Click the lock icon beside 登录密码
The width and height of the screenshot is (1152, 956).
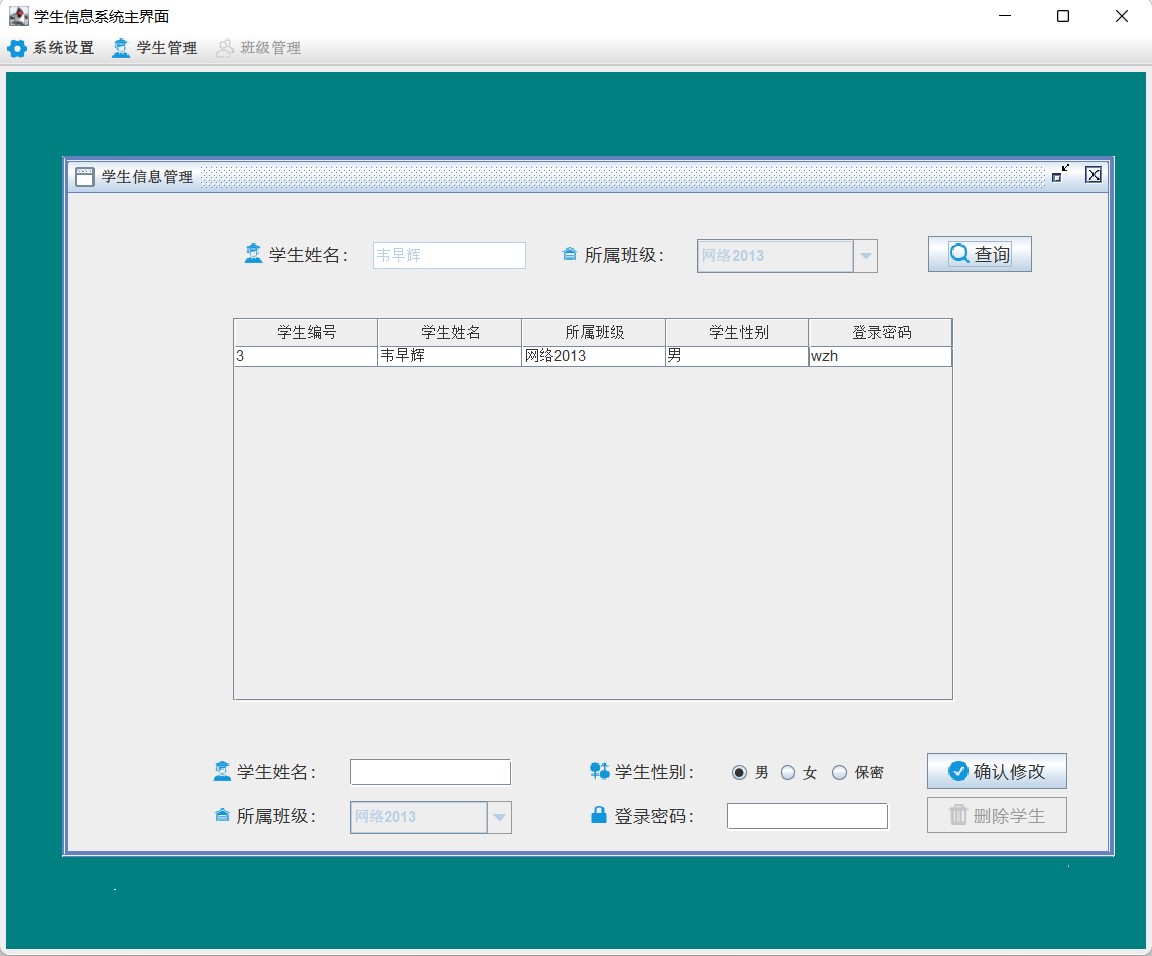point(599,814)
